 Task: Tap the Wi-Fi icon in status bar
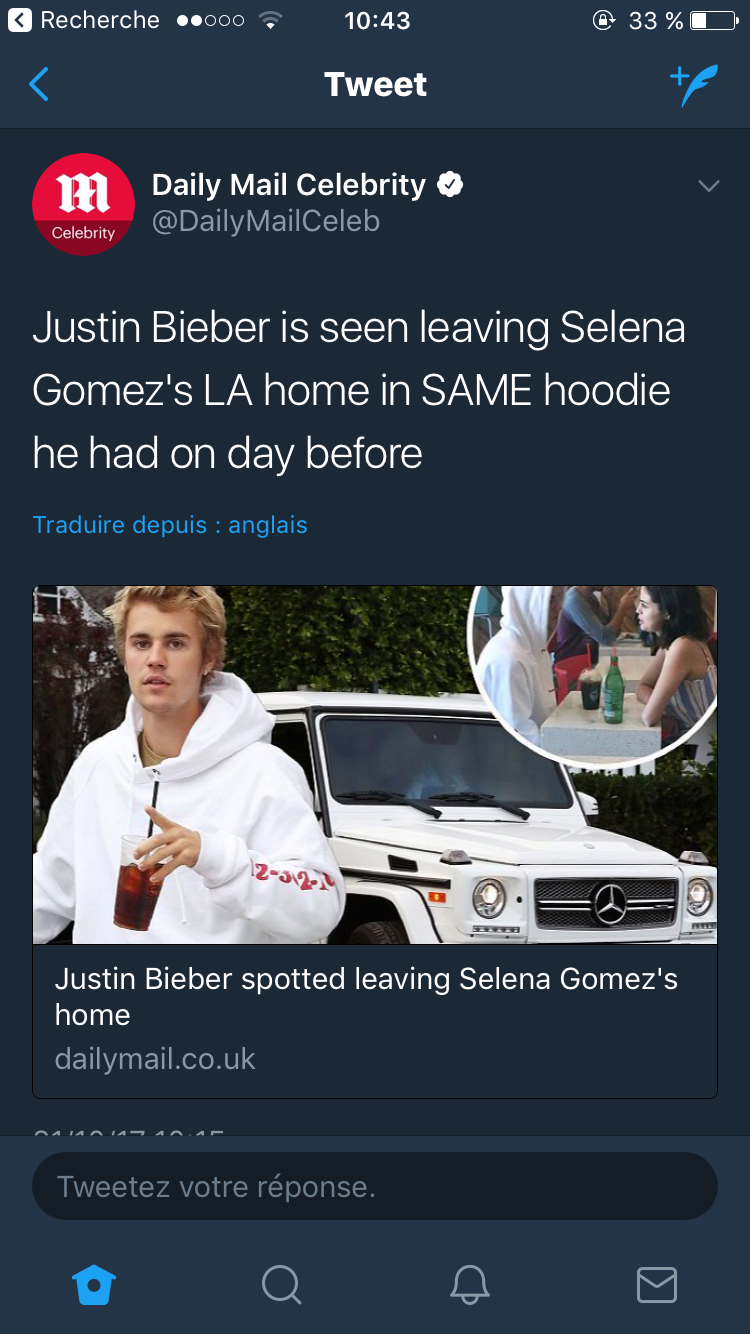[269, 20]
